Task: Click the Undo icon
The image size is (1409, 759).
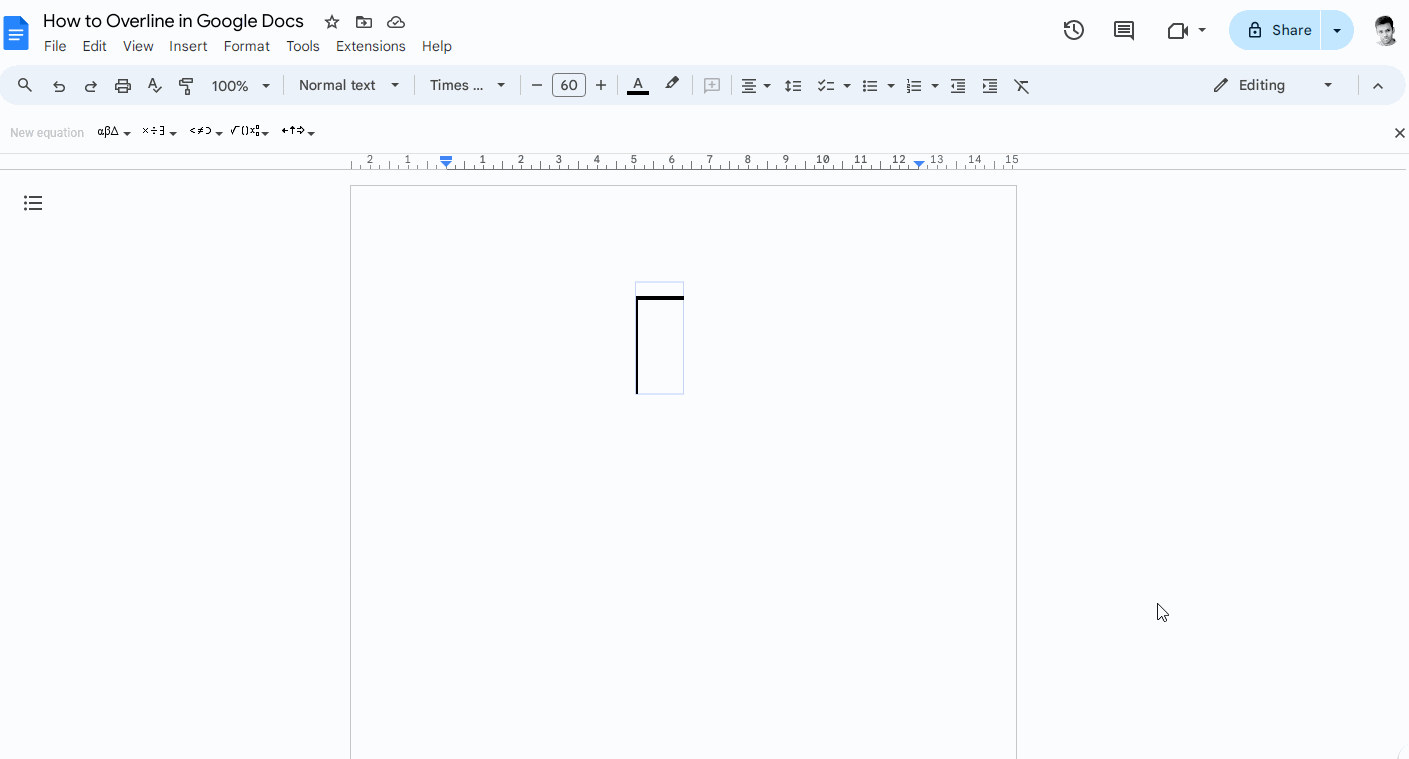Action: (58, 85)
